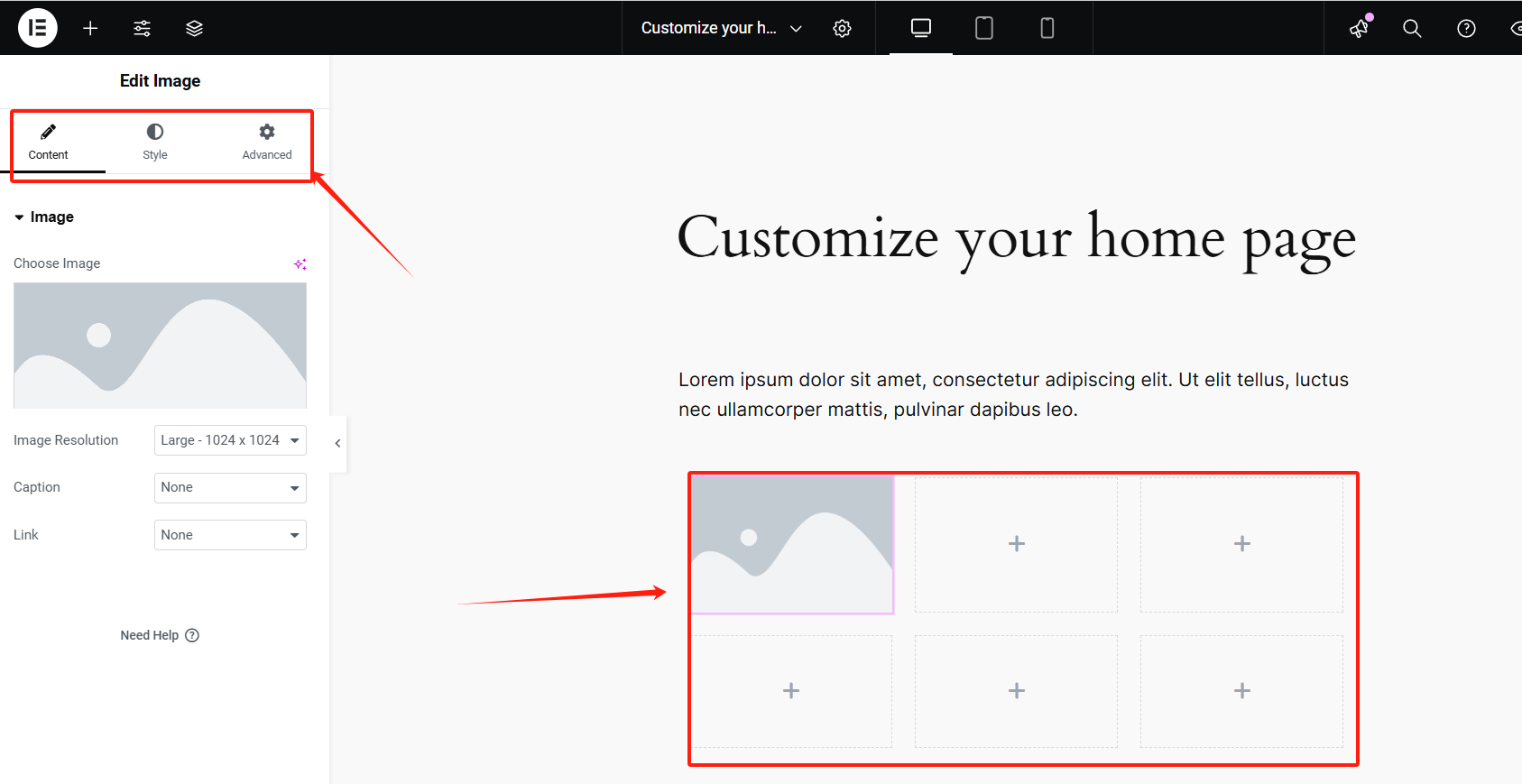This screenshot has width=1522, height=784.
Task: Click the Elementor logo button
Action: point(37,28)
